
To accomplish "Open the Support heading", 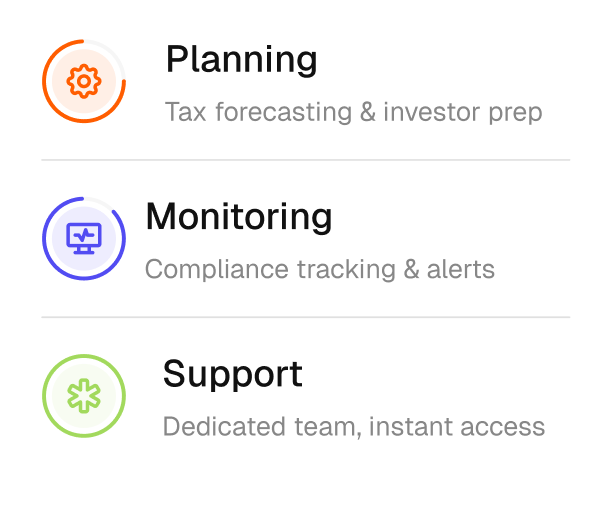I will point(233,374).
